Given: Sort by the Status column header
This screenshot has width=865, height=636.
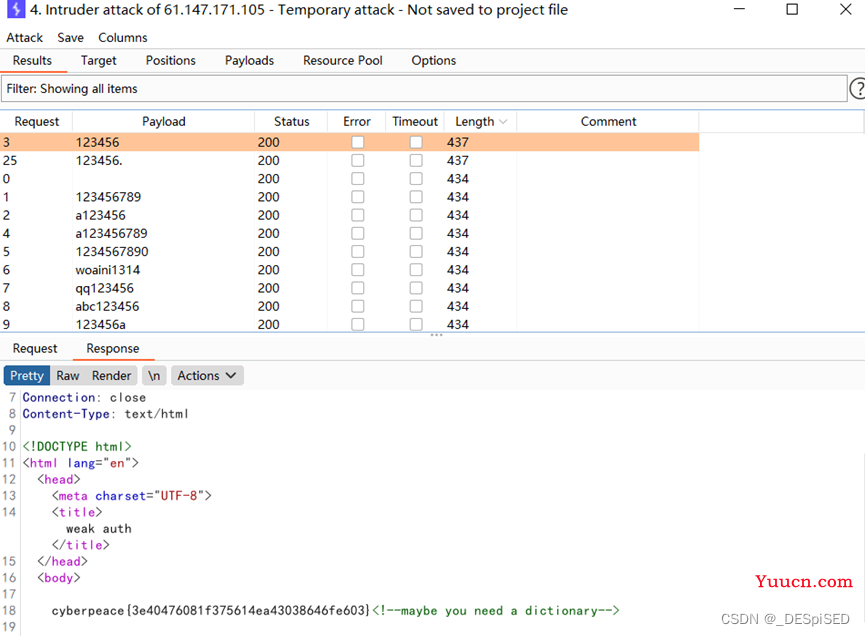Looking at the screenshot, I should [291, 121].
